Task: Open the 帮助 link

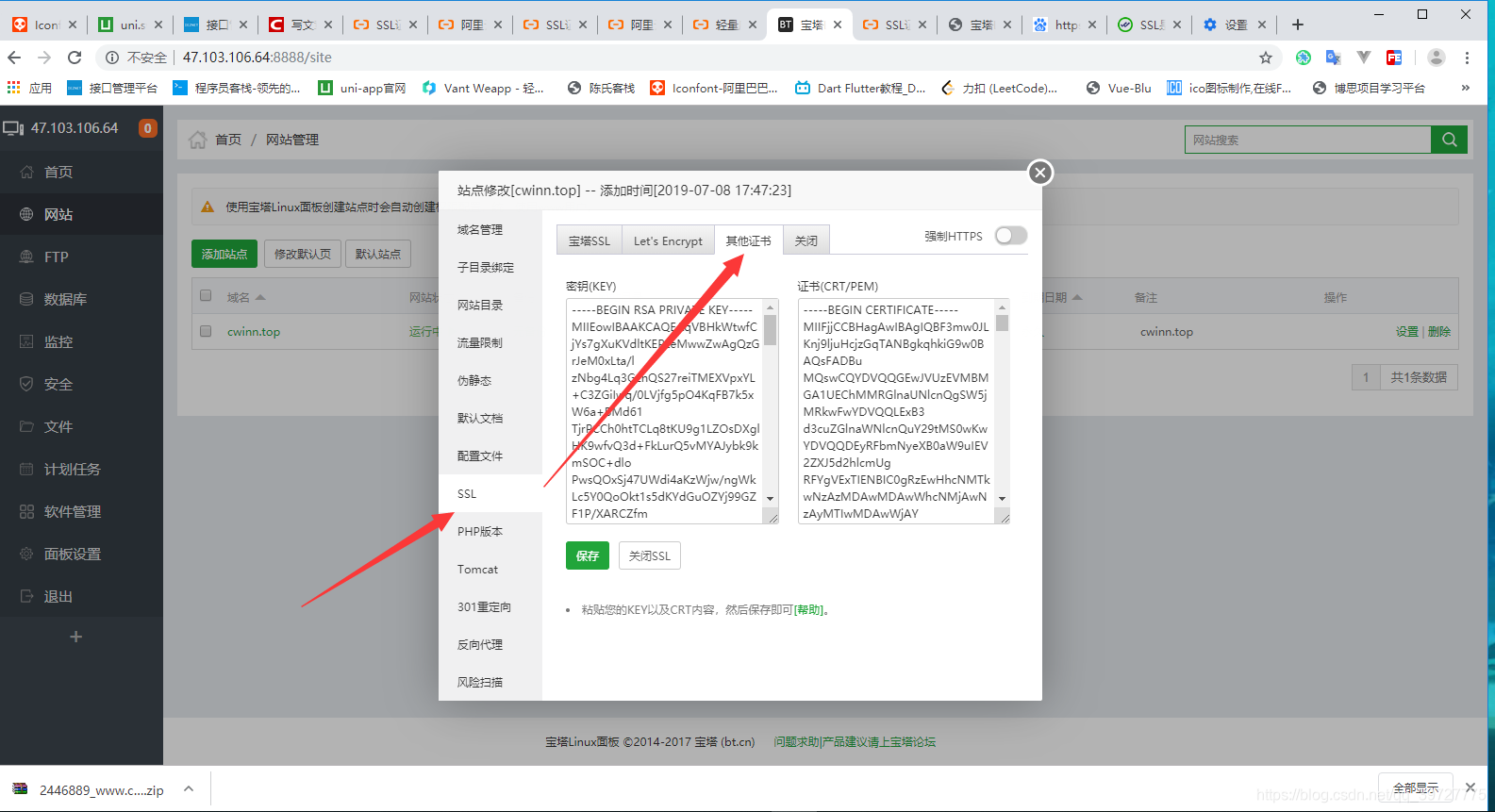Action: tap(808, 610)
